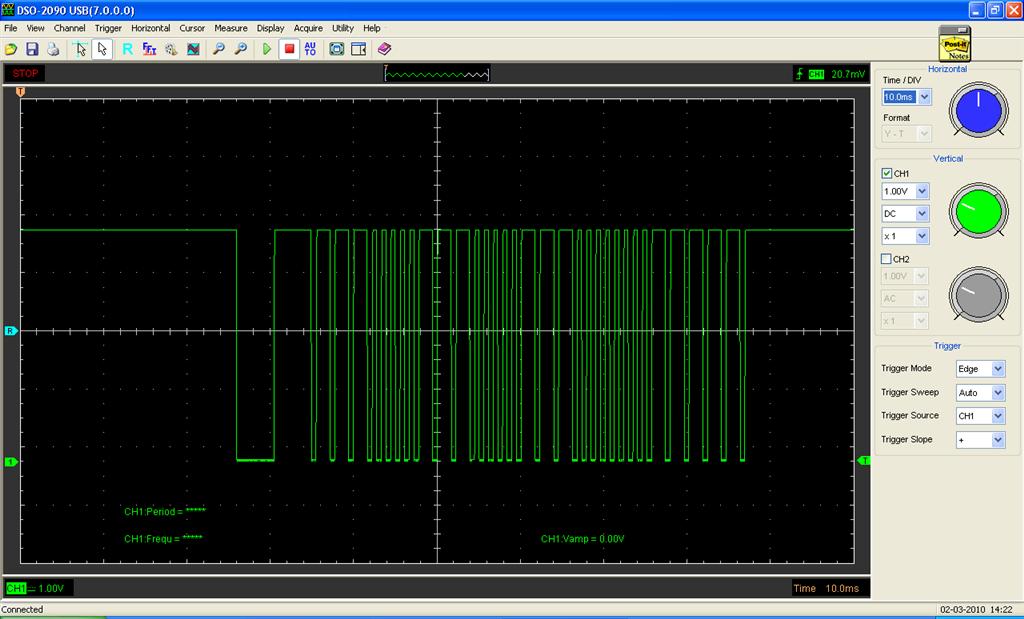The image size is (1024, 619).
Task: Enable the CH2 channel checkbox
Action: coord(887,259)
